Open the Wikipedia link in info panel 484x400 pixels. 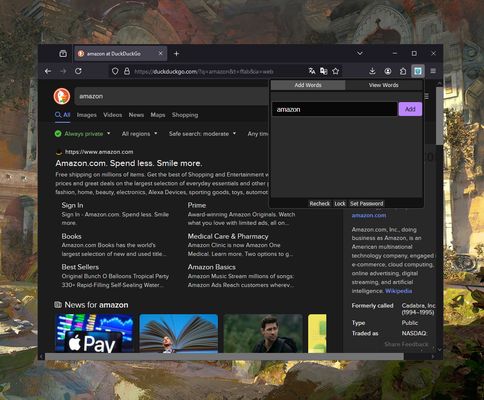pos(399,291)
